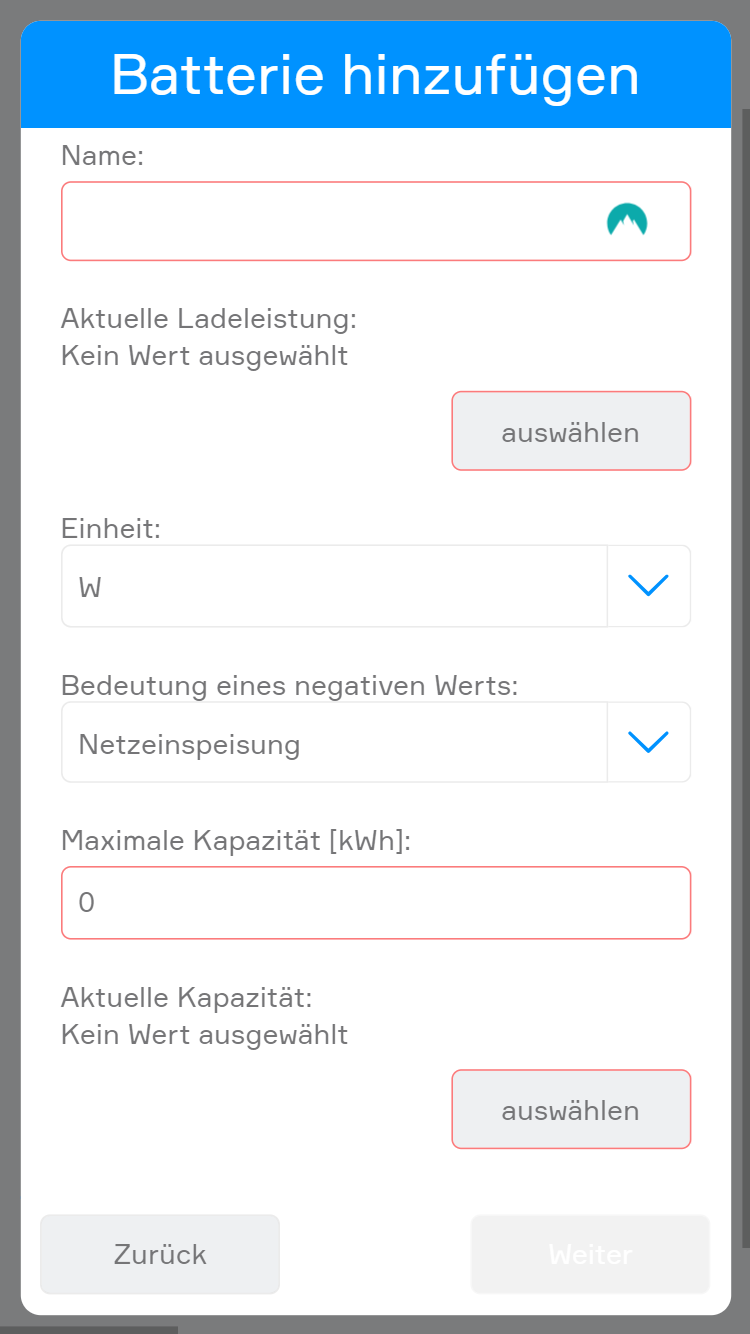Click the Maximale Kapazität [kWh] label
750x1334 pixels.
click(x=236, y=841)
